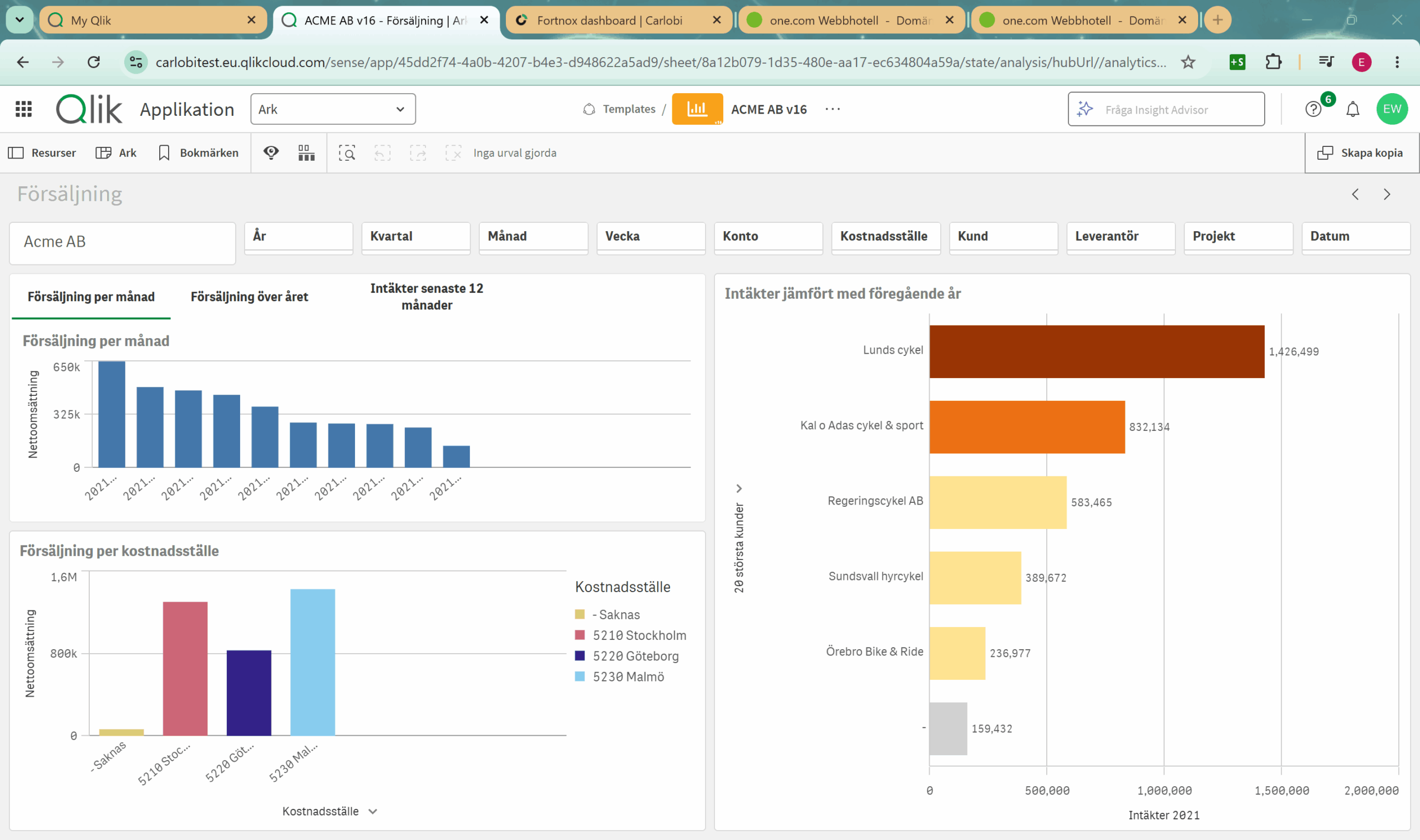Viewport: 1420px width, 840px height.
Task: Go to previous sheet arrow
Action: point(1355,194)
